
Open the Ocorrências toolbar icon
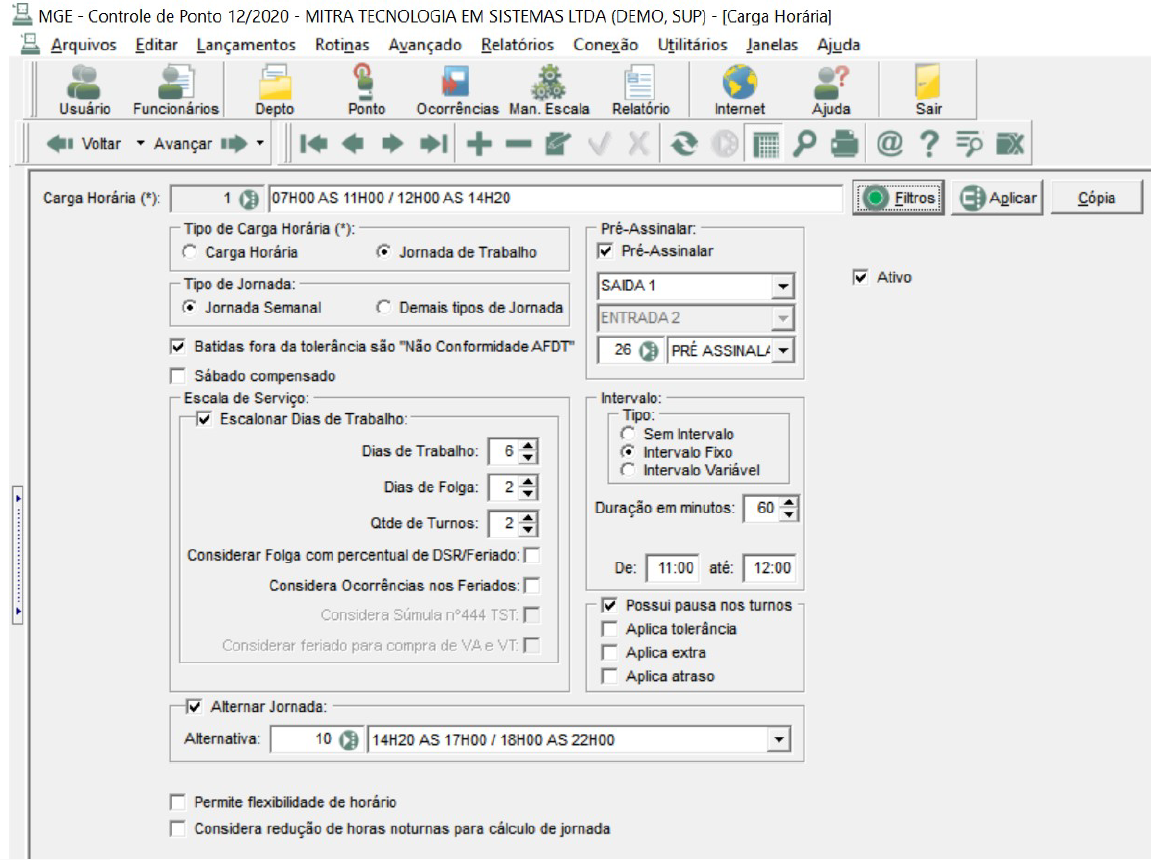point(457,90)
